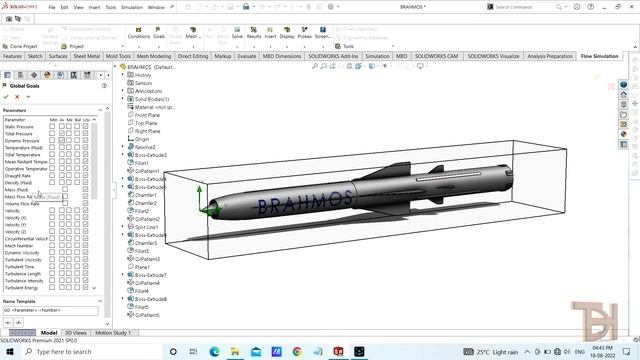Click the save icon in title toolbar
The width and height of the screenshot is (640, 360).
pos(230,7)
